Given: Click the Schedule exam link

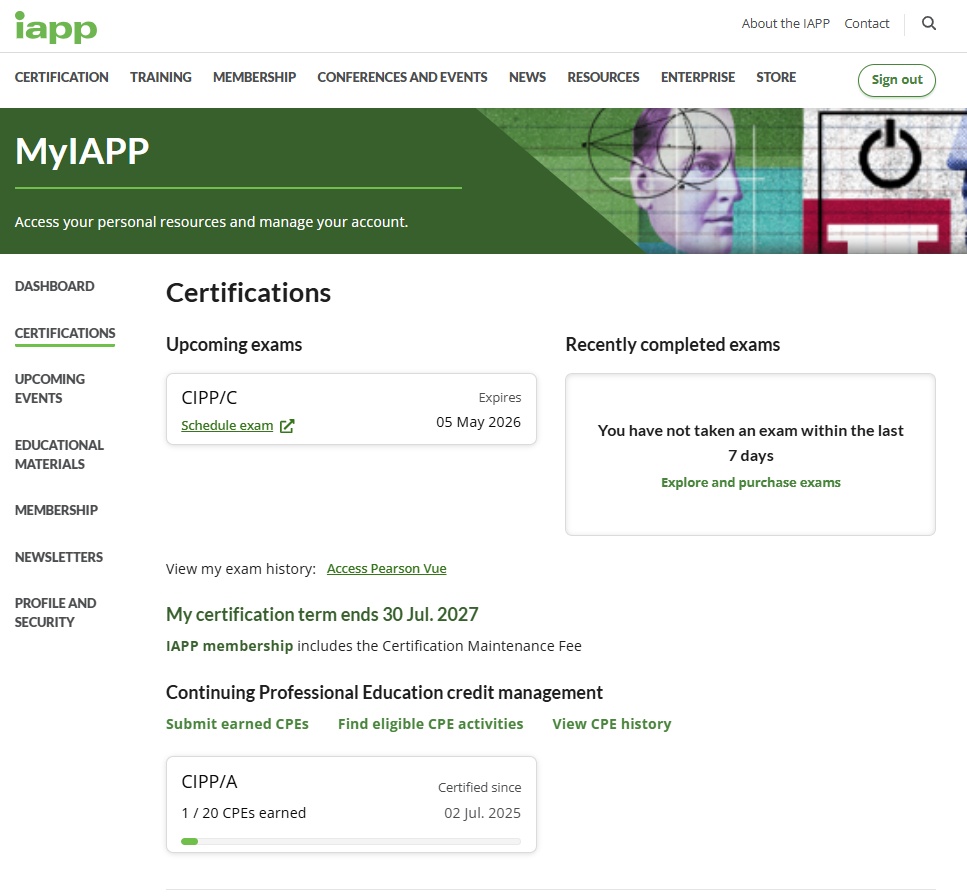Looking at the screenshot, I should tap(227, 425).
